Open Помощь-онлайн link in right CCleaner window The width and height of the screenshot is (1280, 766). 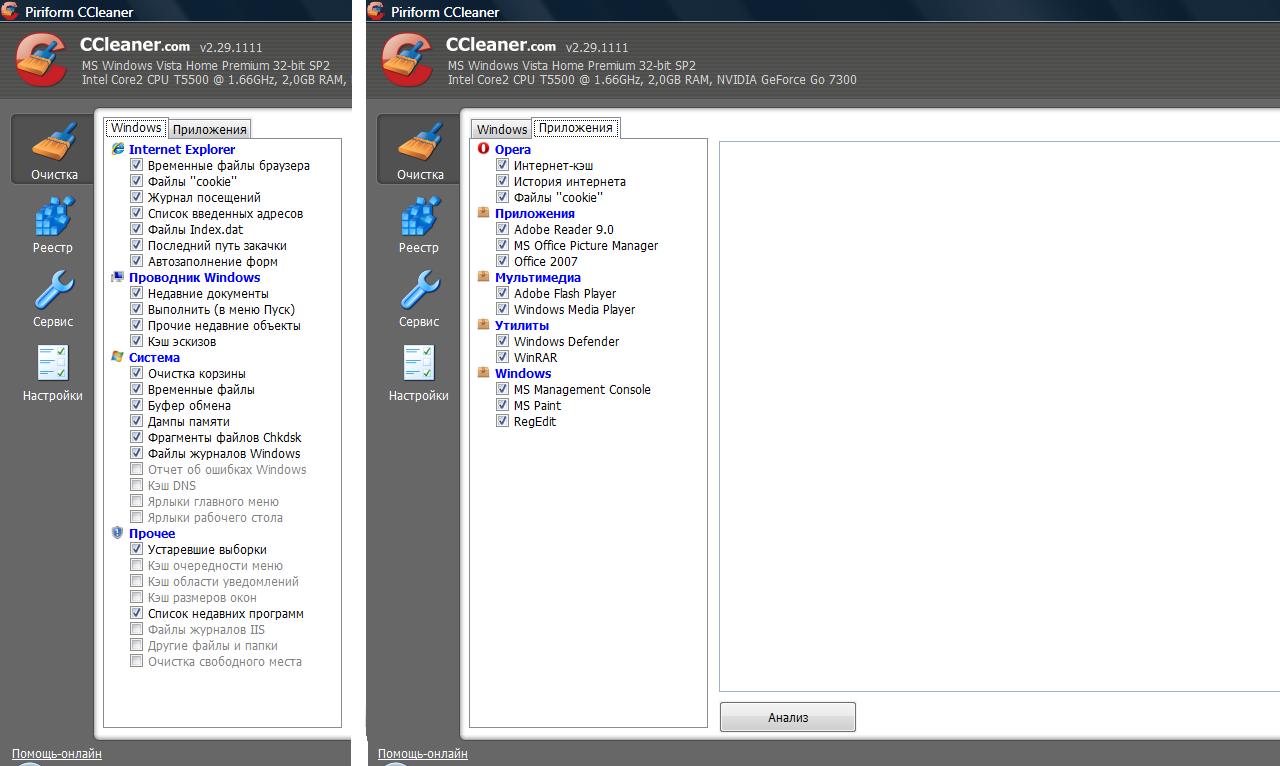pos(423,754)
